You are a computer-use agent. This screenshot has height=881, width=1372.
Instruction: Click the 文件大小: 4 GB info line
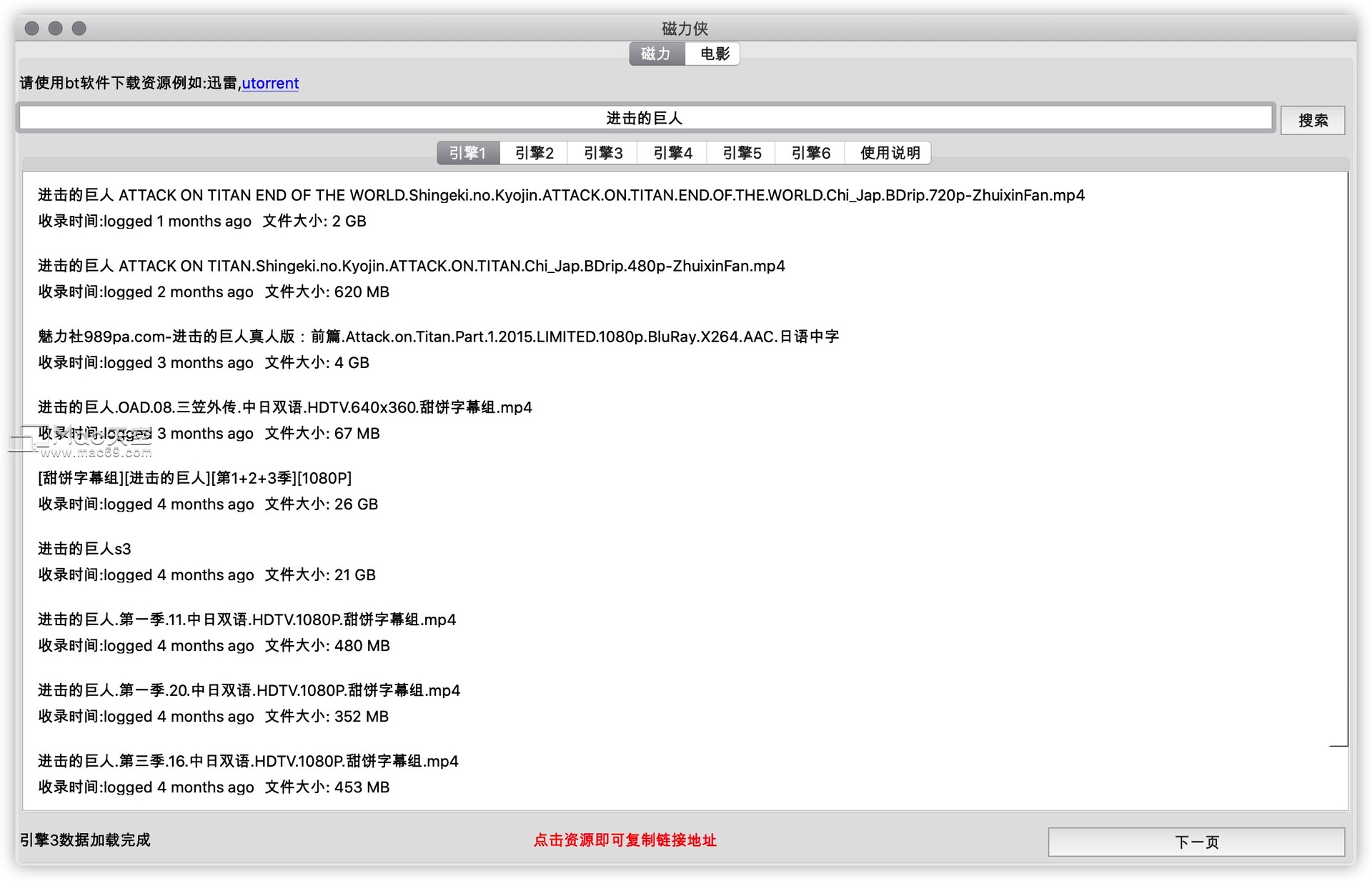tap(204, 363)
